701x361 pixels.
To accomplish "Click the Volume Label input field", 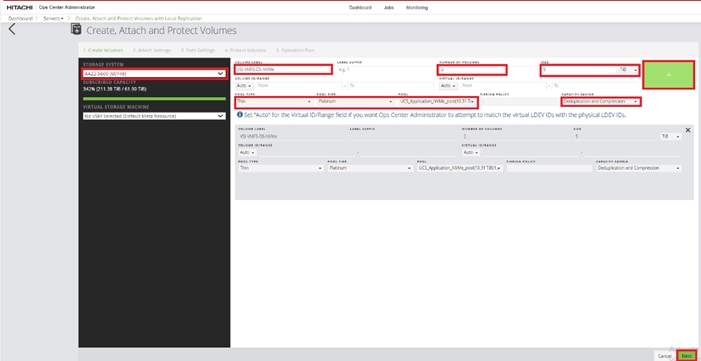I will 283,69.
